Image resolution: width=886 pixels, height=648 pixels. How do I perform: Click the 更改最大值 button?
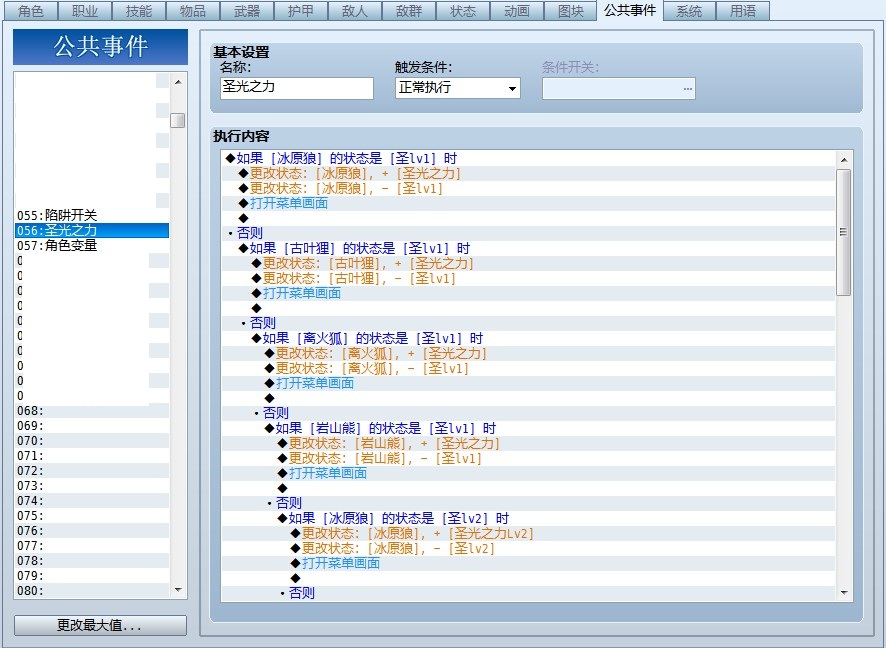tap(100, 625)
